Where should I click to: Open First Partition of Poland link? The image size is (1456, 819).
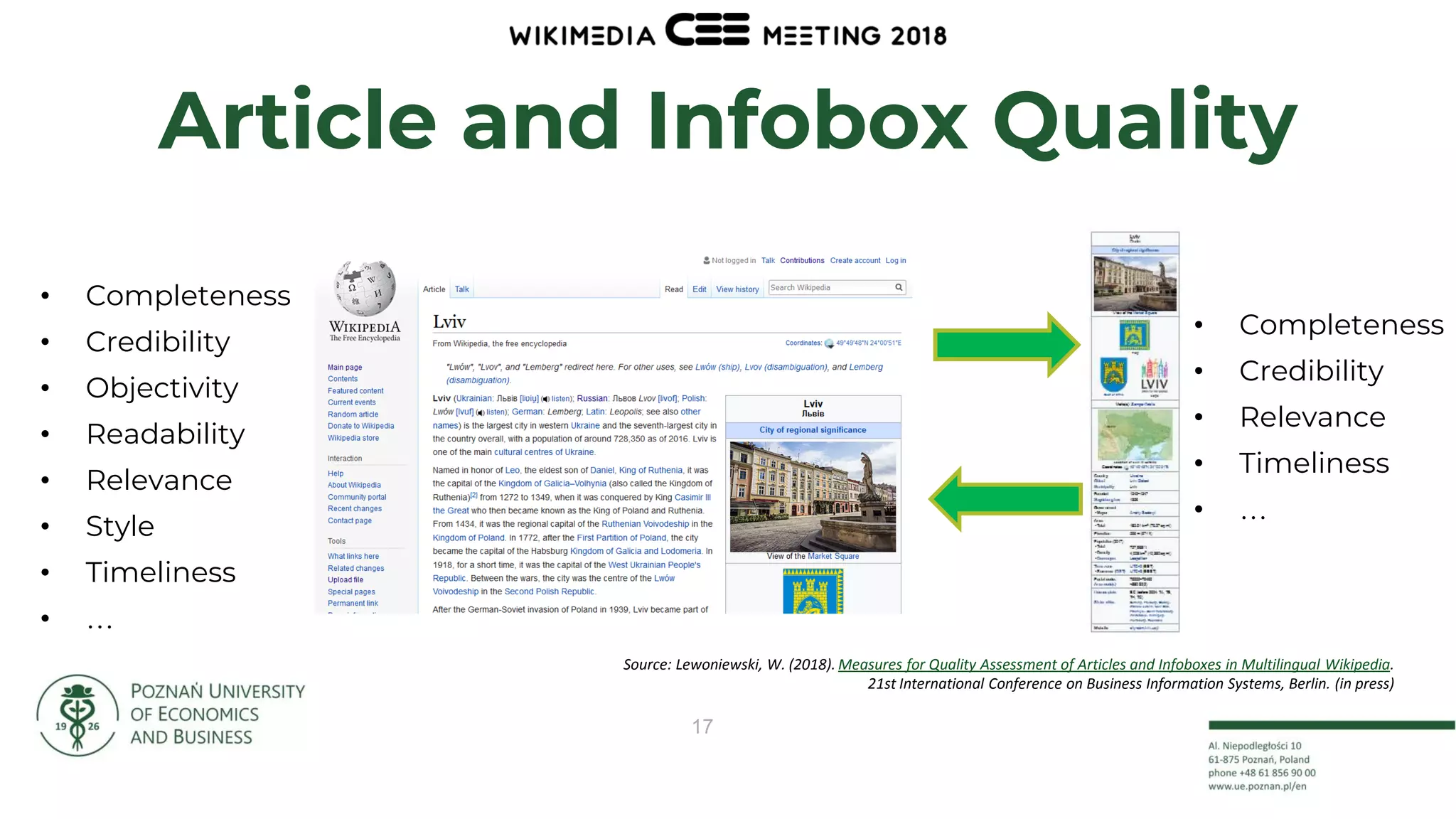coord(621,537)
